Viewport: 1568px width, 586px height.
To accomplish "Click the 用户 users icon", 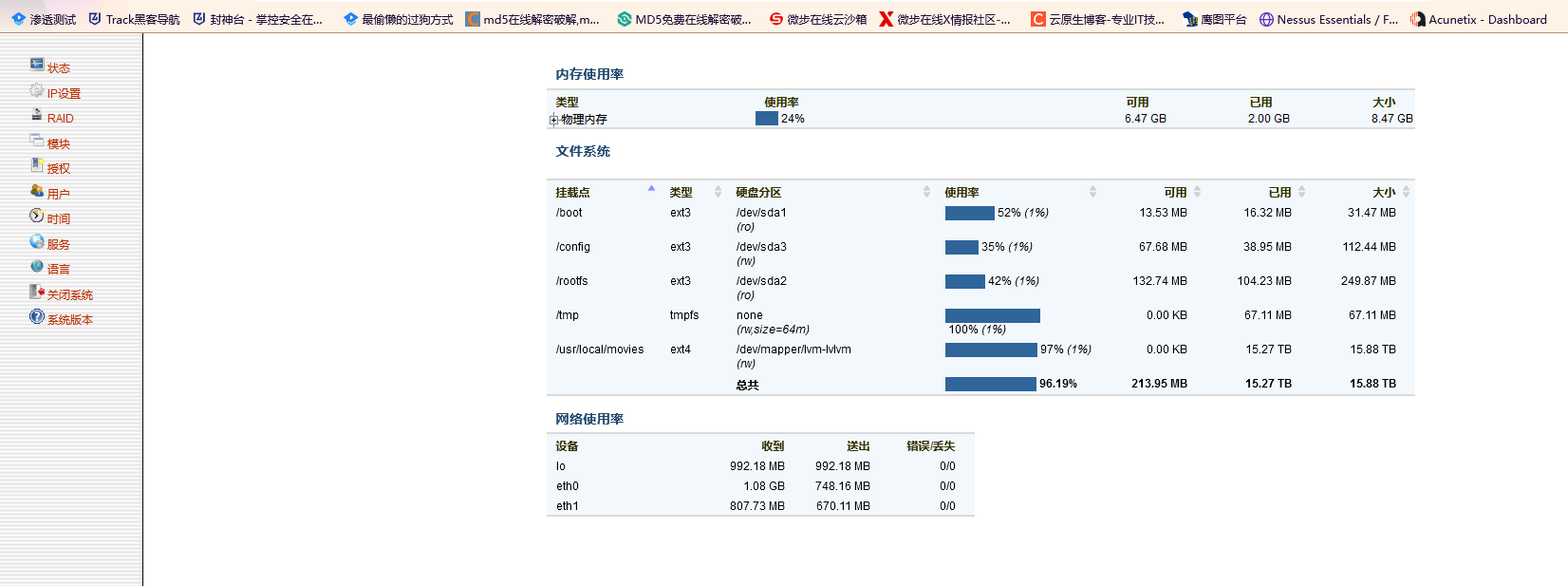I will pyautogui.click(x=36, y=190).
